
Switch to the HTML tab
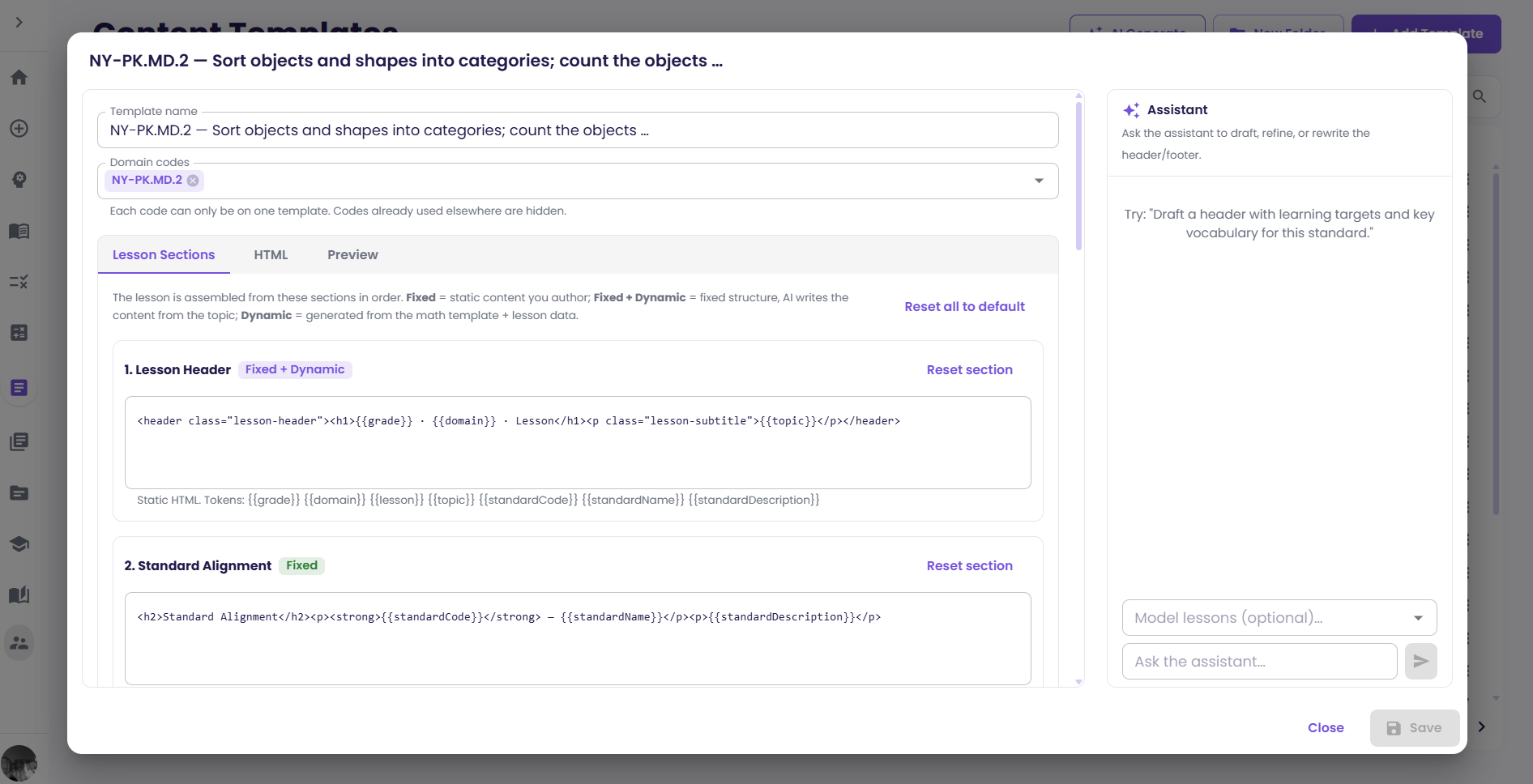tap(271, 255)
